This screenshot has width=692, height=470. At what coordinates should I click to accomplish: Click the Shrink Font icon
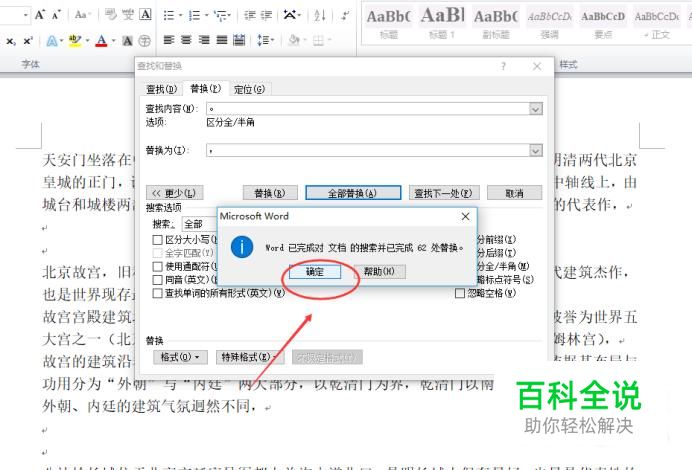(56, 15)
